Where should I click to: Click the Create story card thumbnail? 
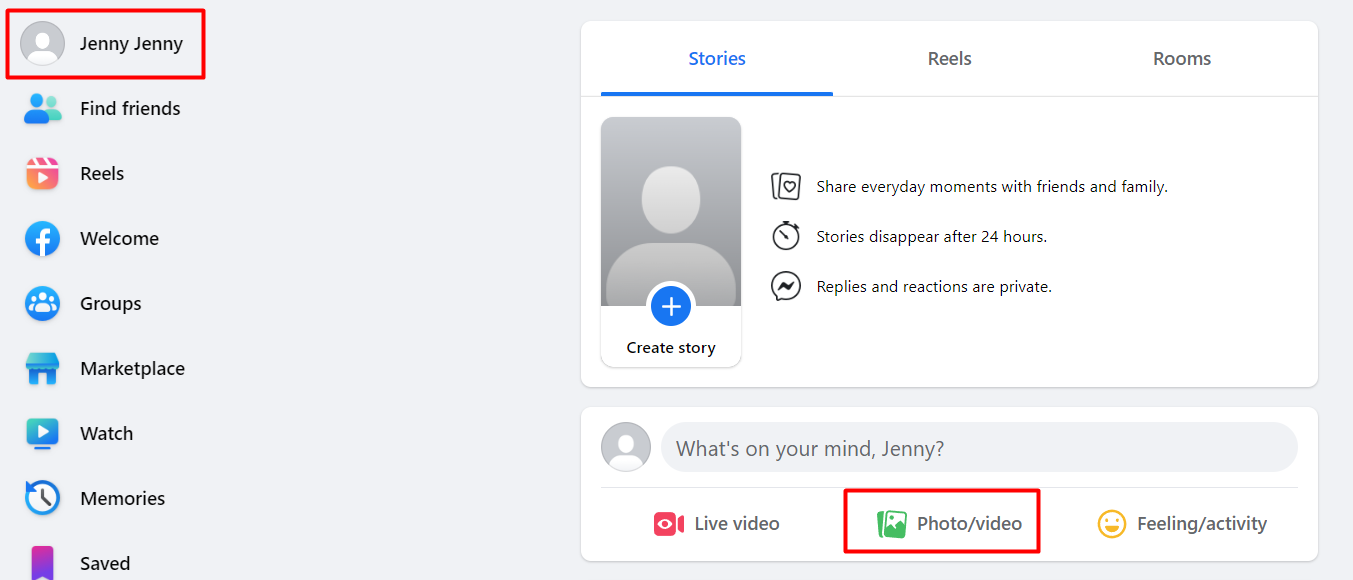tap(671, 242)
